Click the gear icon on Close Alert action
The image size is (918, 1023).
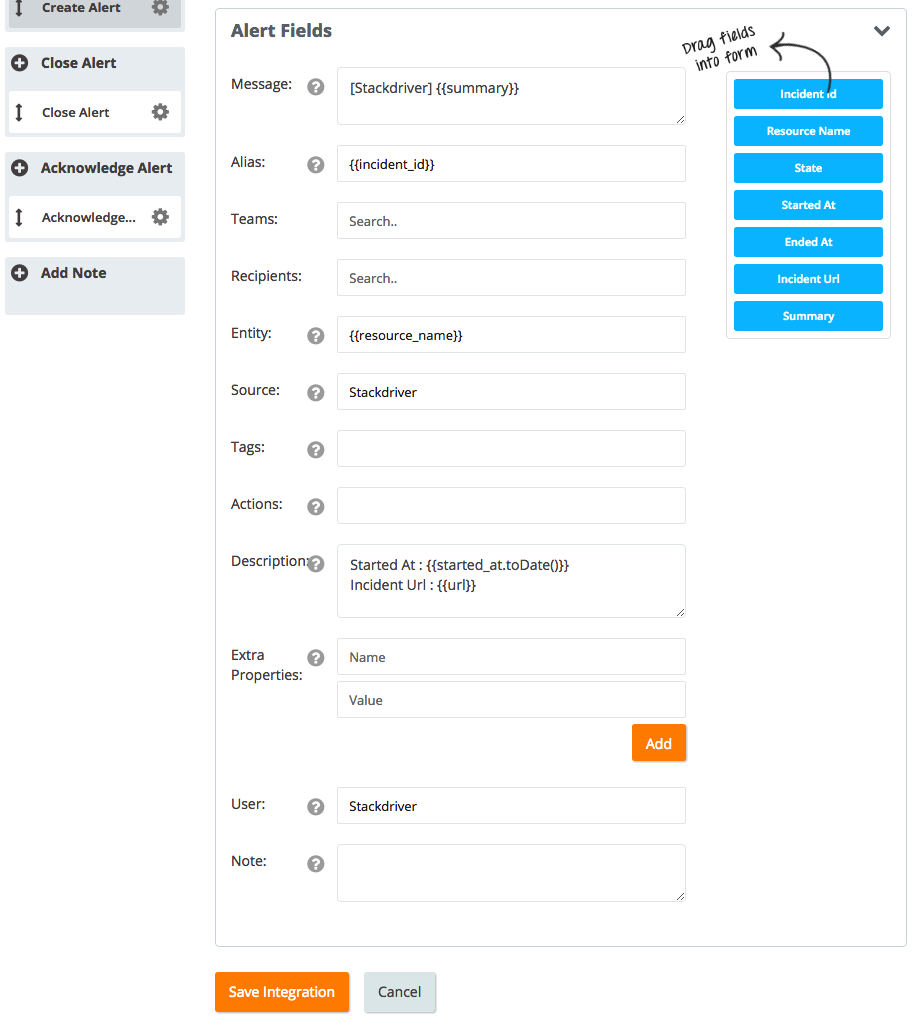[x=160, y=112]
